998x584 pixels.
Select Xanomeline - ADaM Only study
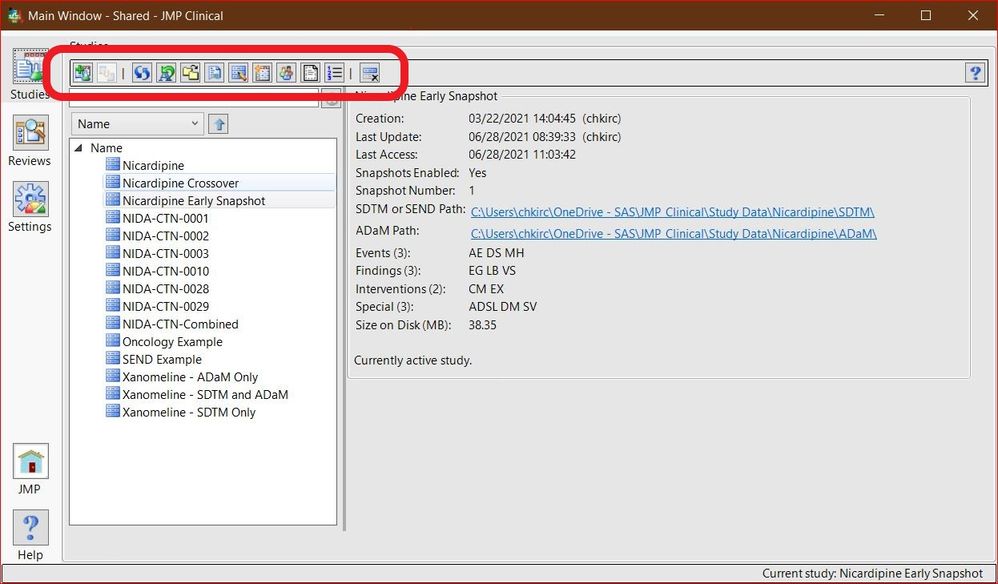(190, 377)
